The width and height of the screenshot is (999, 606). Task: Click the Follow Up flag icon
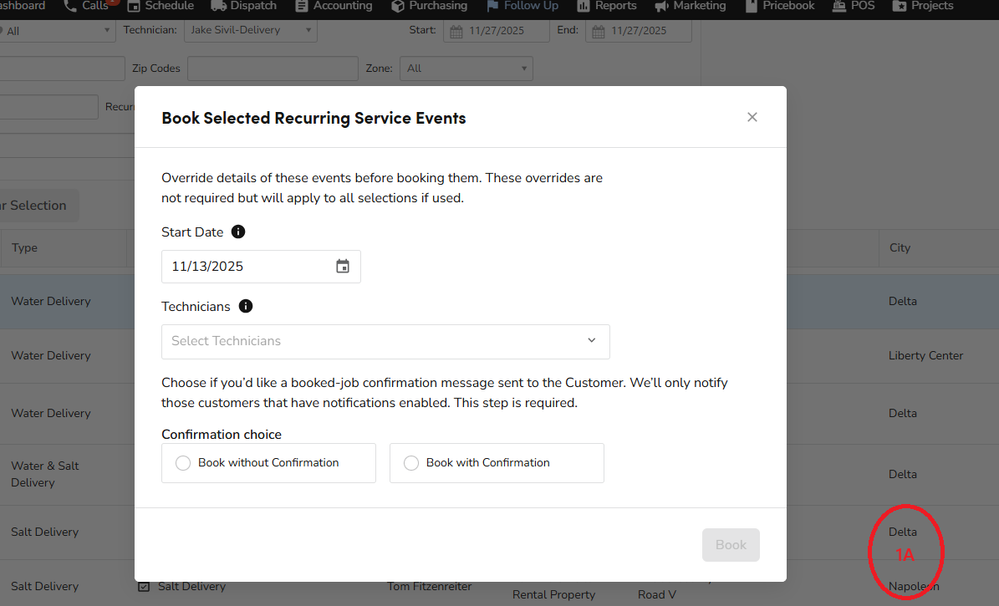coord(493,6)
